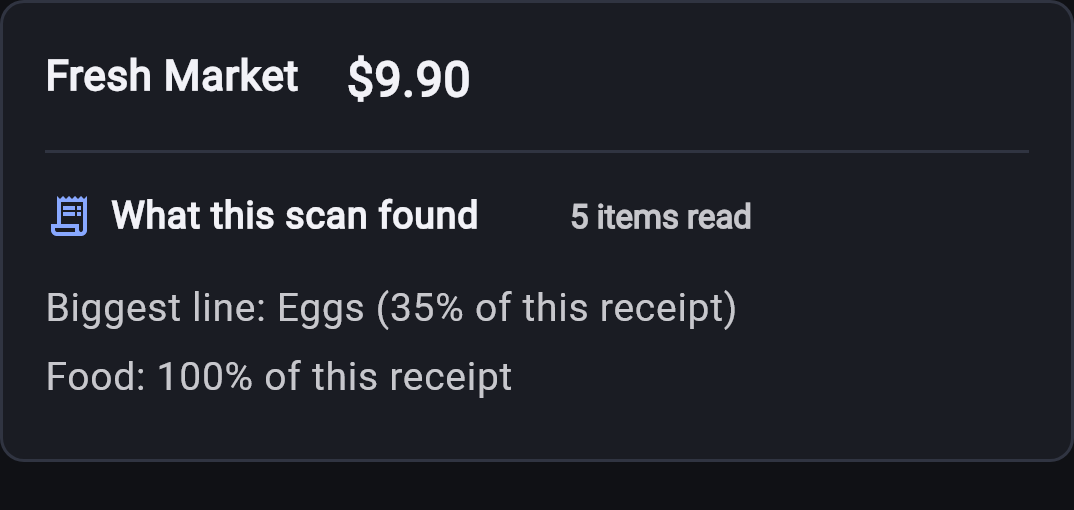This screenshot has width=1074, height=510.
Task: Click the dark background below the card
Action: point(537,487)
